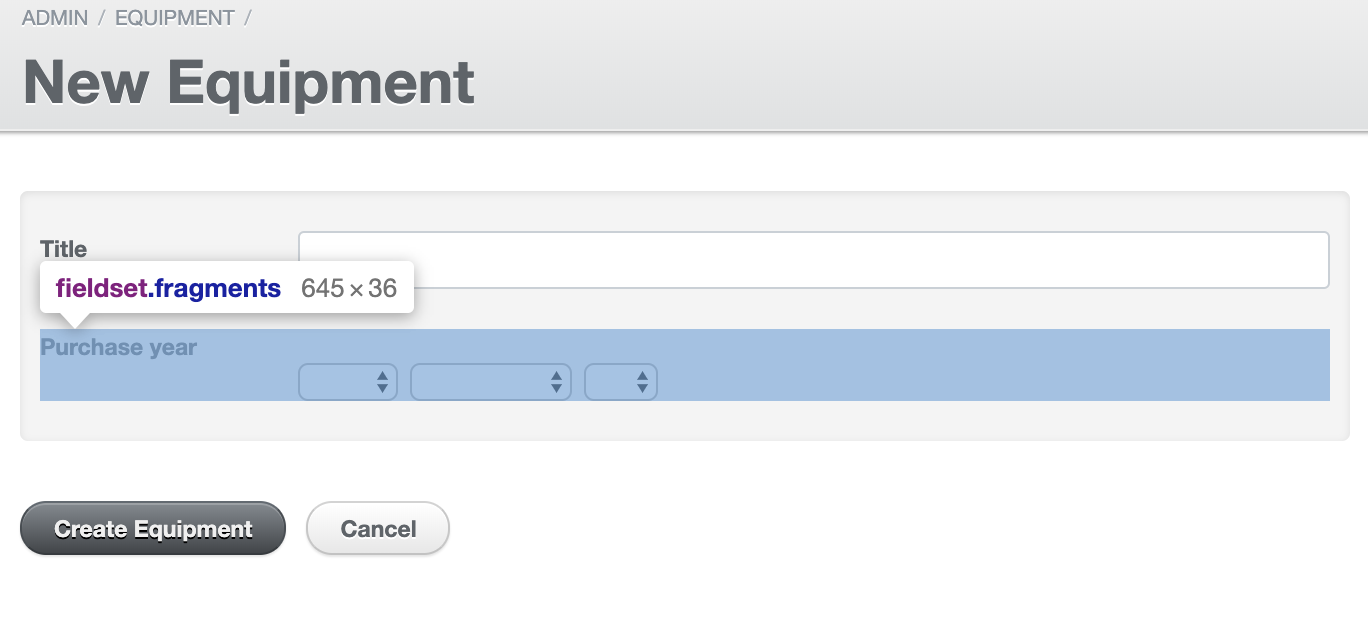Viewport: 1368px width, 638px height.
Task: Click the stepper arrows on the month dropdown
Action: click(556, 381)
